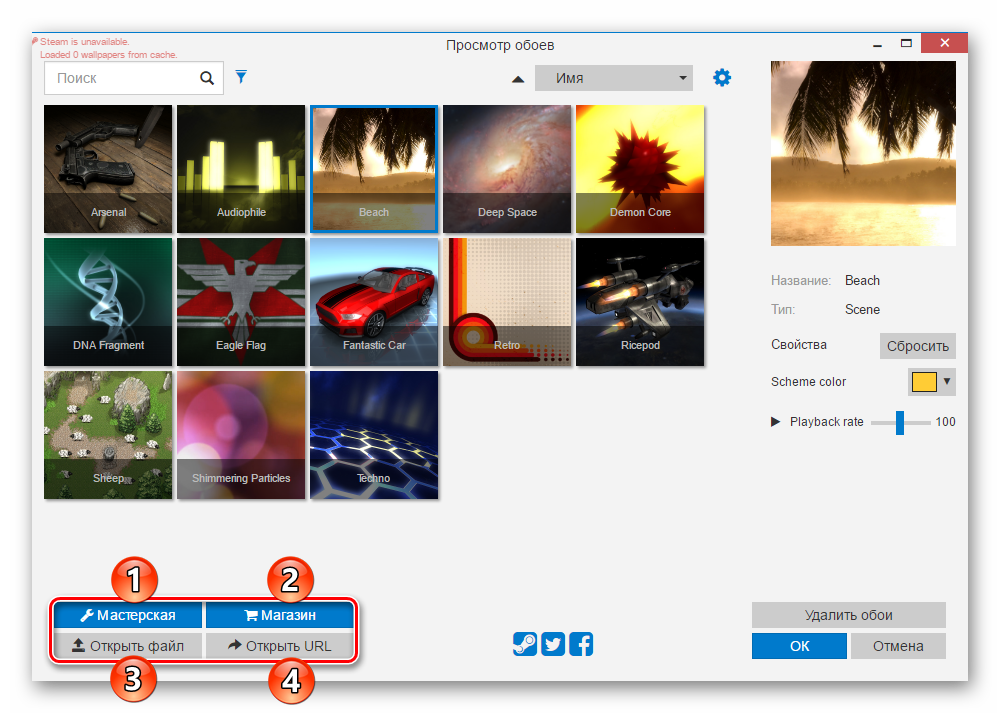Confirm with the ОК button
Image resolution: width=1000 pixels, height=713 pixels.
(799, 645)
